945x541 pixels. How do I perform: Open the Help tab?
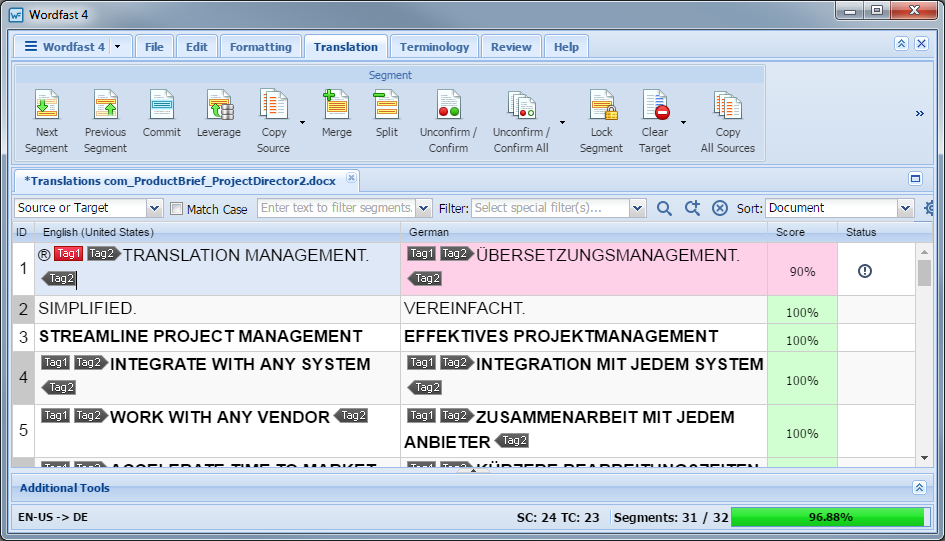[566, 46]
